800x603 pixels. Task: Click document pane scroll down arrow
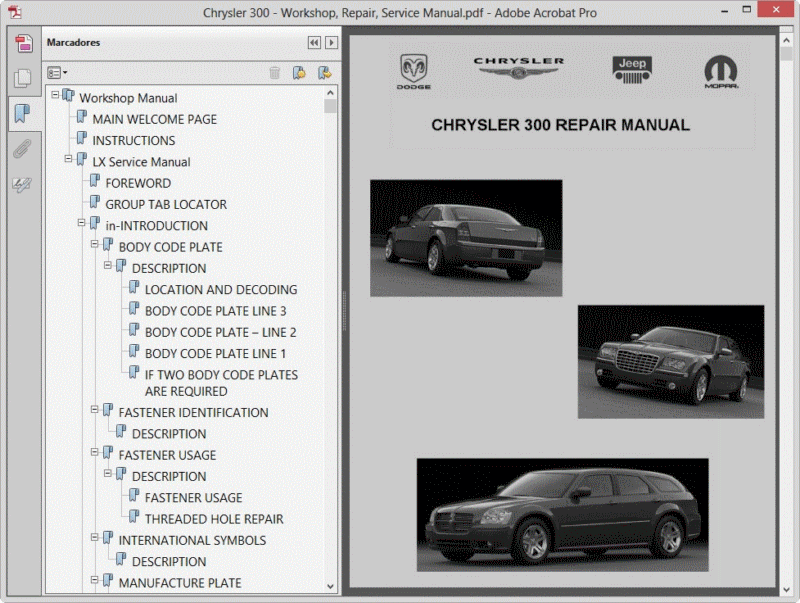[786, 590]
